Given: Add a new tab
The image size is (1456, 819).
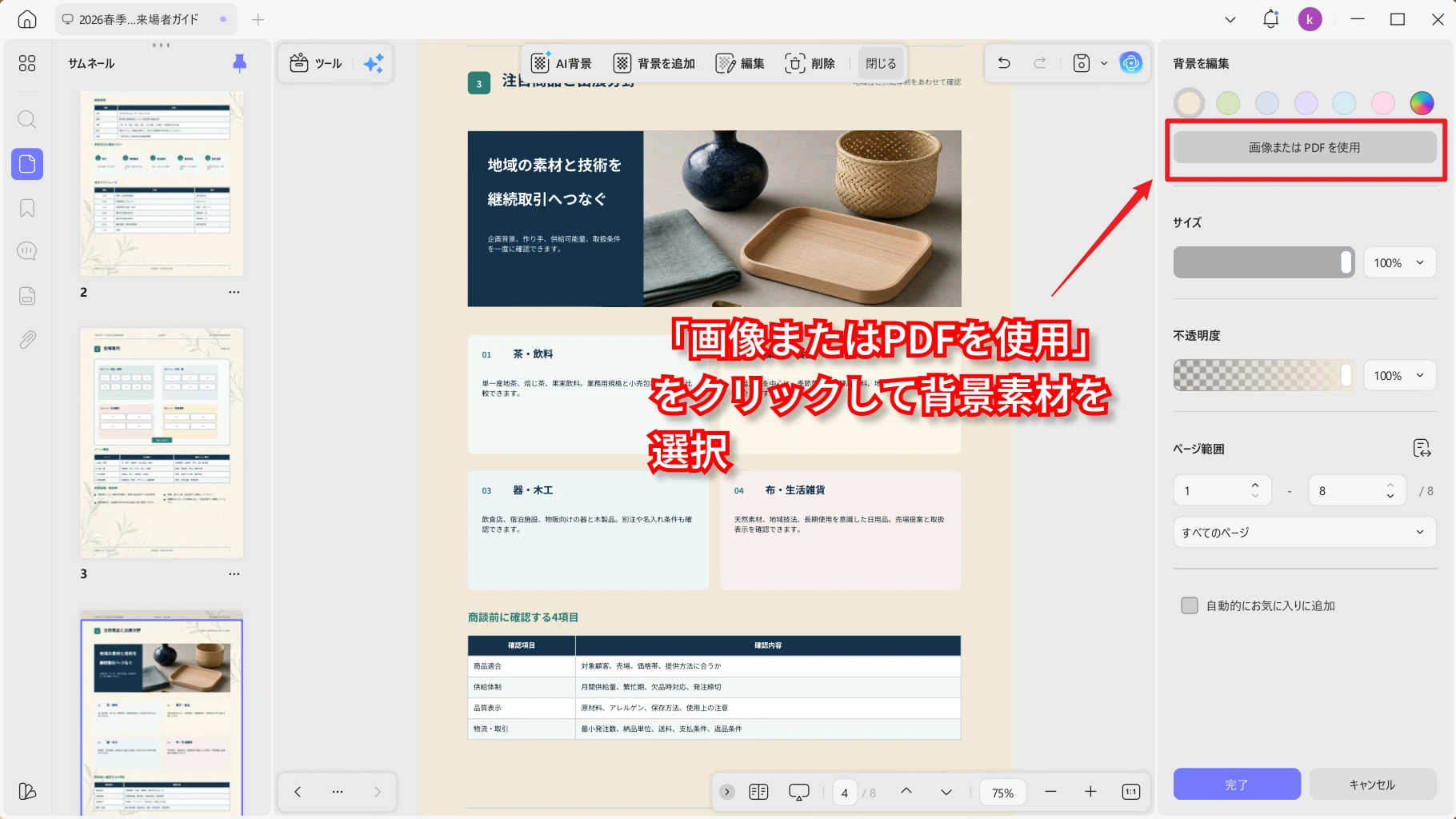Looking at the screenshot, I should pyautogui.click(x=258, y=19).
